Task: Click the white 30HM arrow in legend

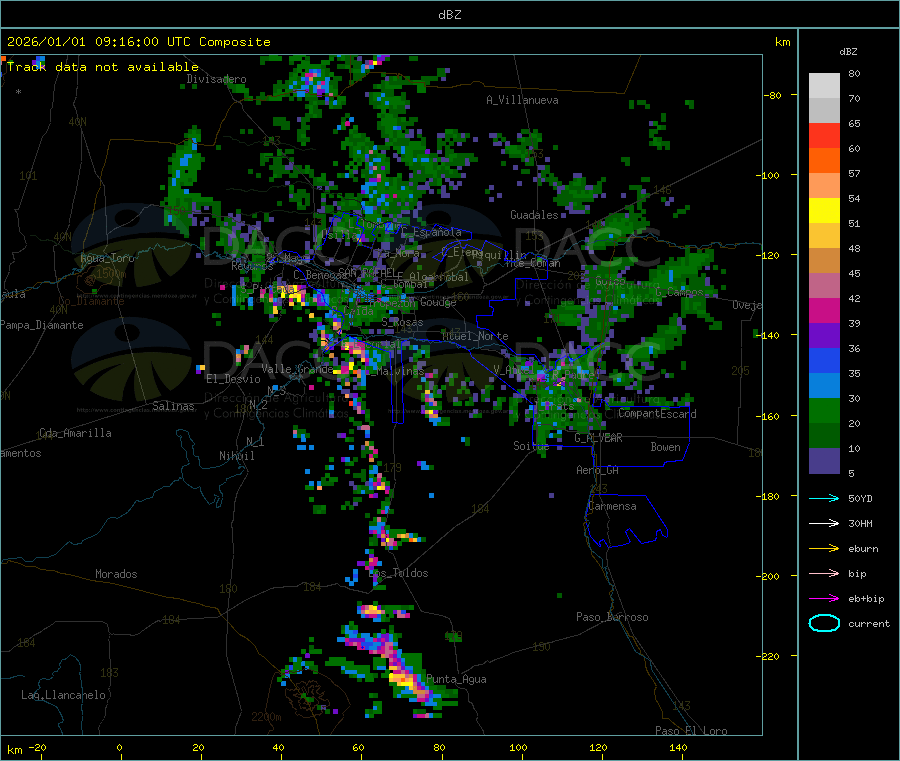Action: pyautogui.click(x=824, y=523)
